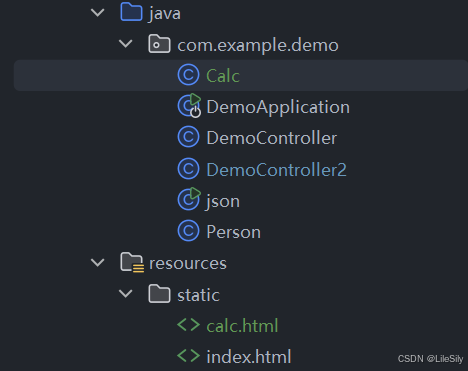Select the DemoController2 file

[276, 170]
